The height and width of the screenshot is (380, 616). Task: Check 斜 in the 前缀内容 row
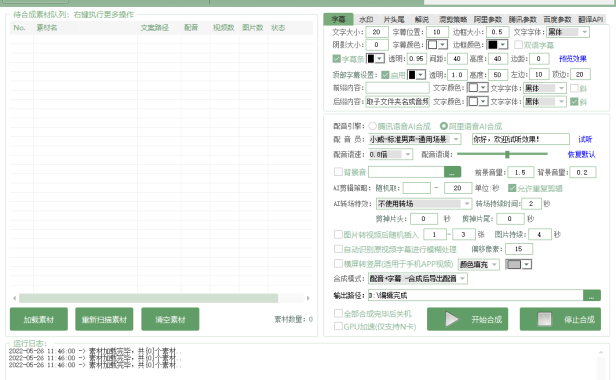pos(574,88)
